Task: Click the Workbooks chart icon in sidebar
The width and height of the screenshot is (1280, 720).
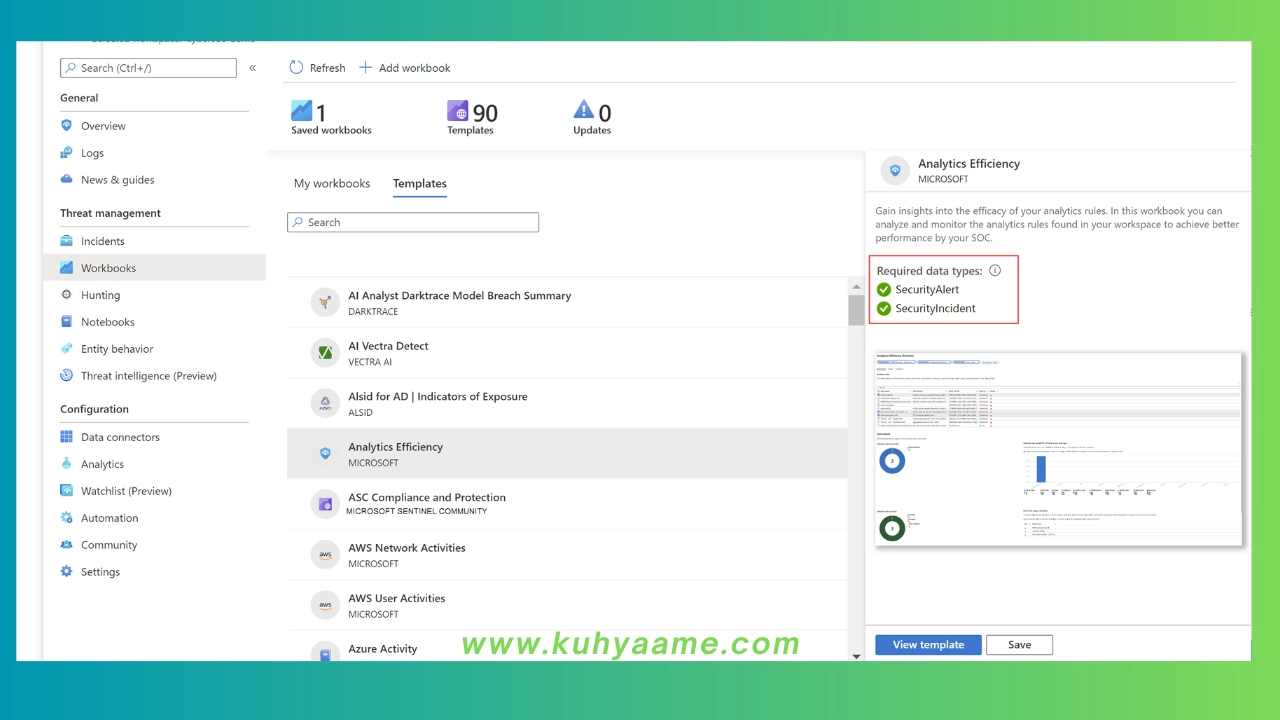Action: (67, 268)
